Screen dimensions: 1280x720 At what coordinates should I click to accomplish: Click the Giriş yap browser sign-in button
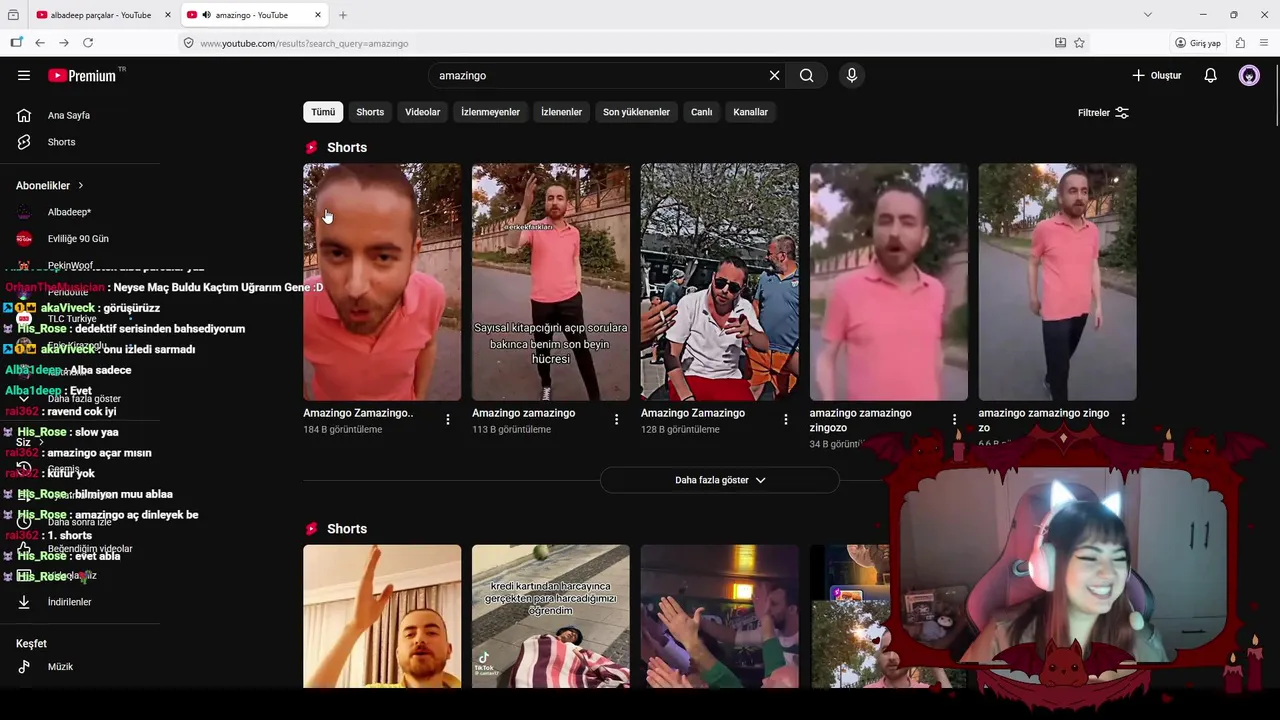pyautogui.click(x=1198, y=43)
